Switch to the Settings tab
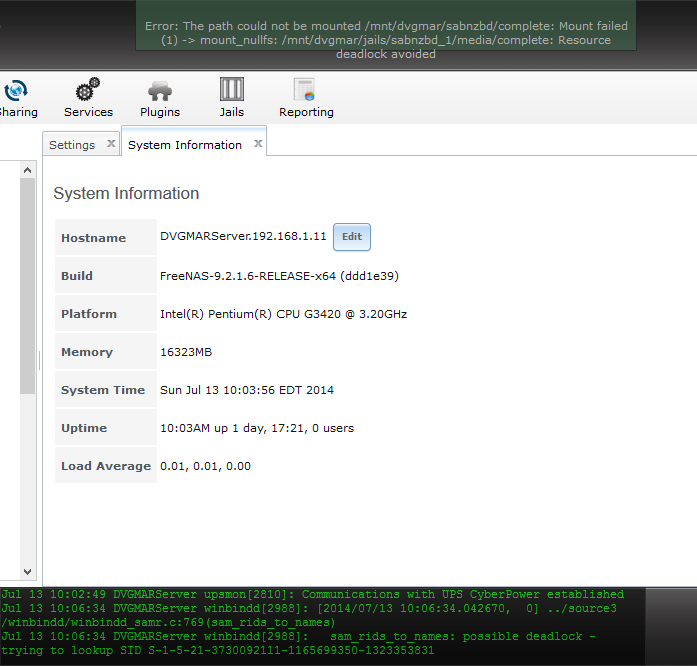 pyautogui.click(x=72, y=145)
